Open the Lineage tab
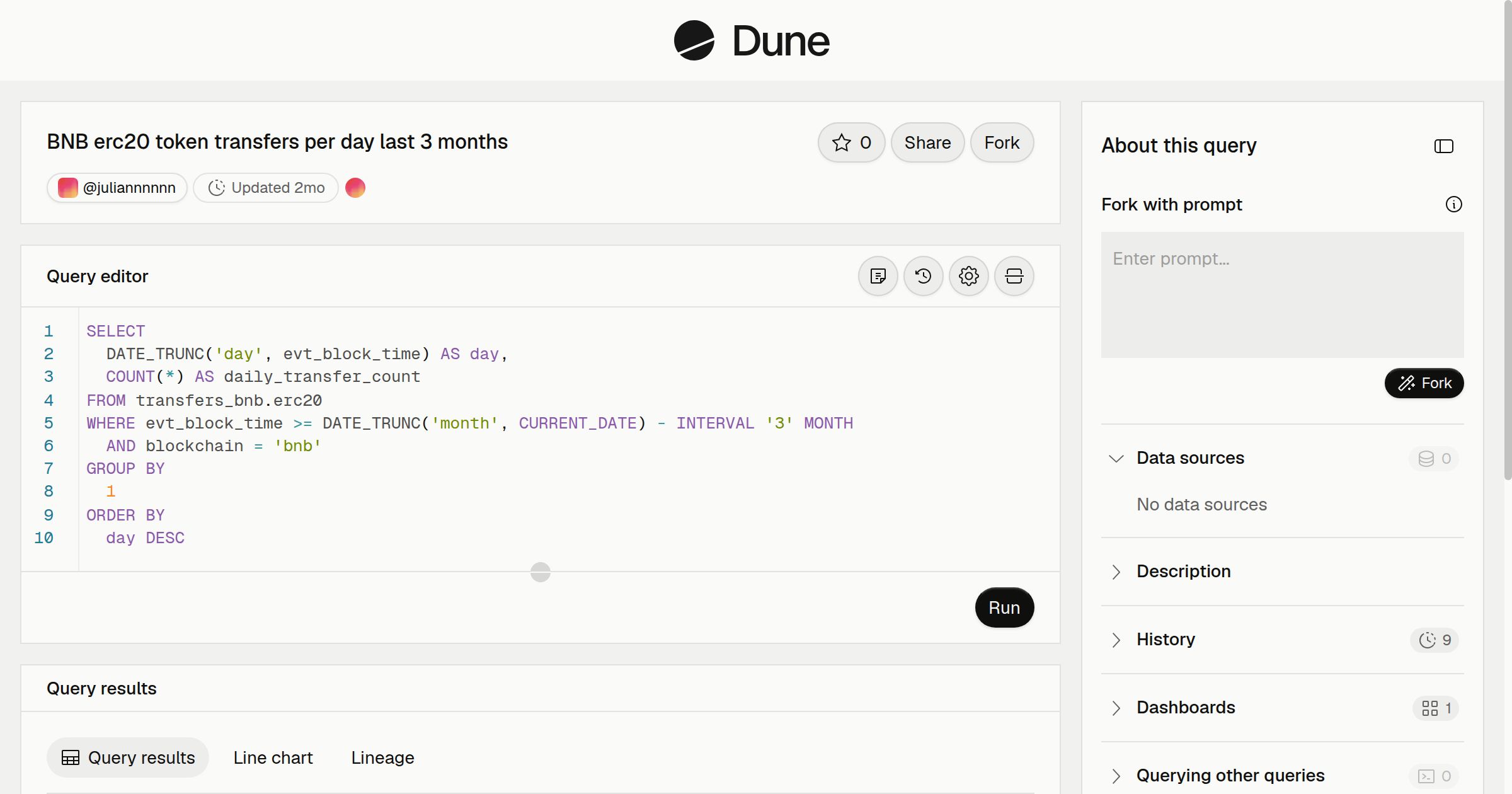 point(382,757)
